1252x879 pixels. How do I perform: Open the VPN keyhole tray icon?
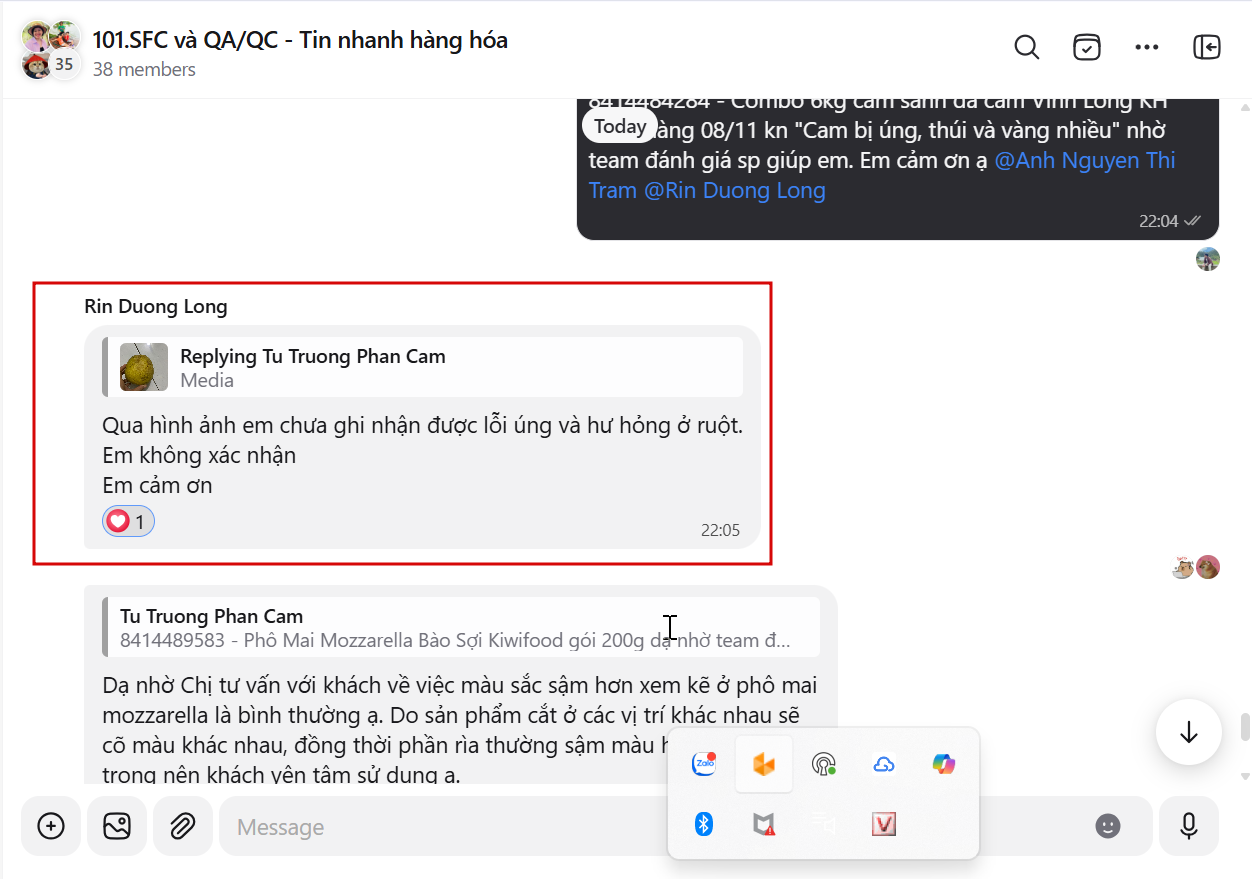click(823, 765)
